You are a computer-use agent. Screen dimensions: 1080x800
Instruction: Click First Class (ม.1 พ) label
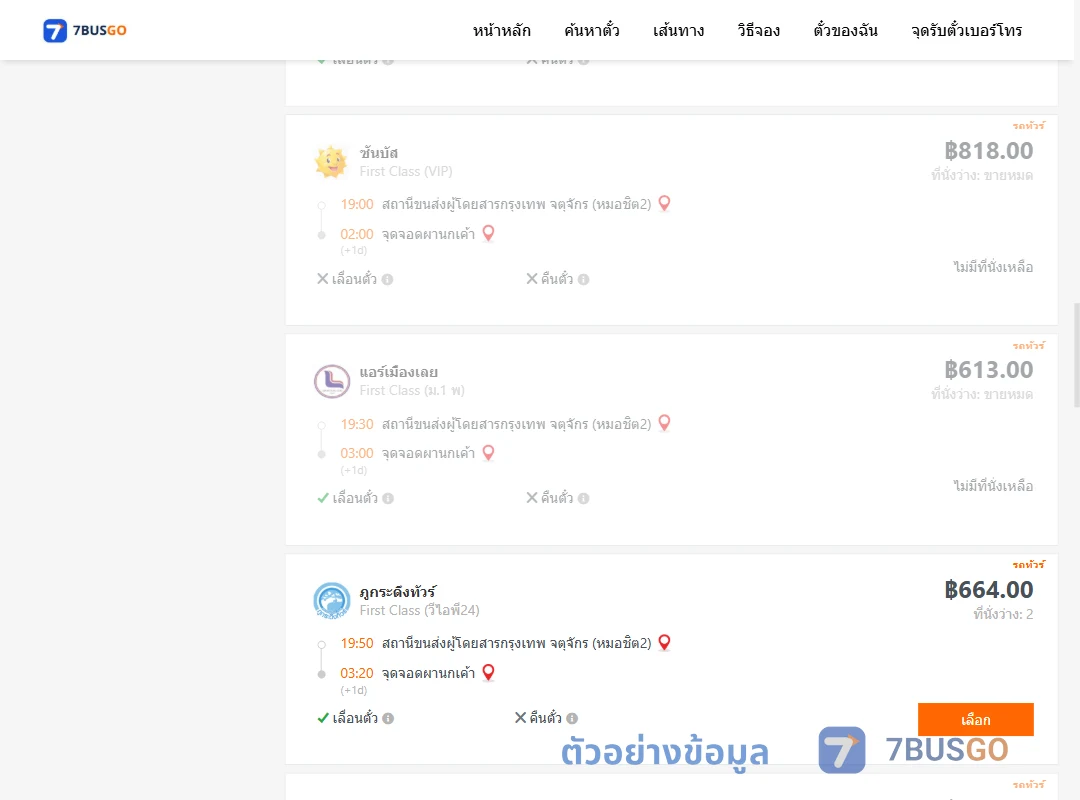coord(412,390)
